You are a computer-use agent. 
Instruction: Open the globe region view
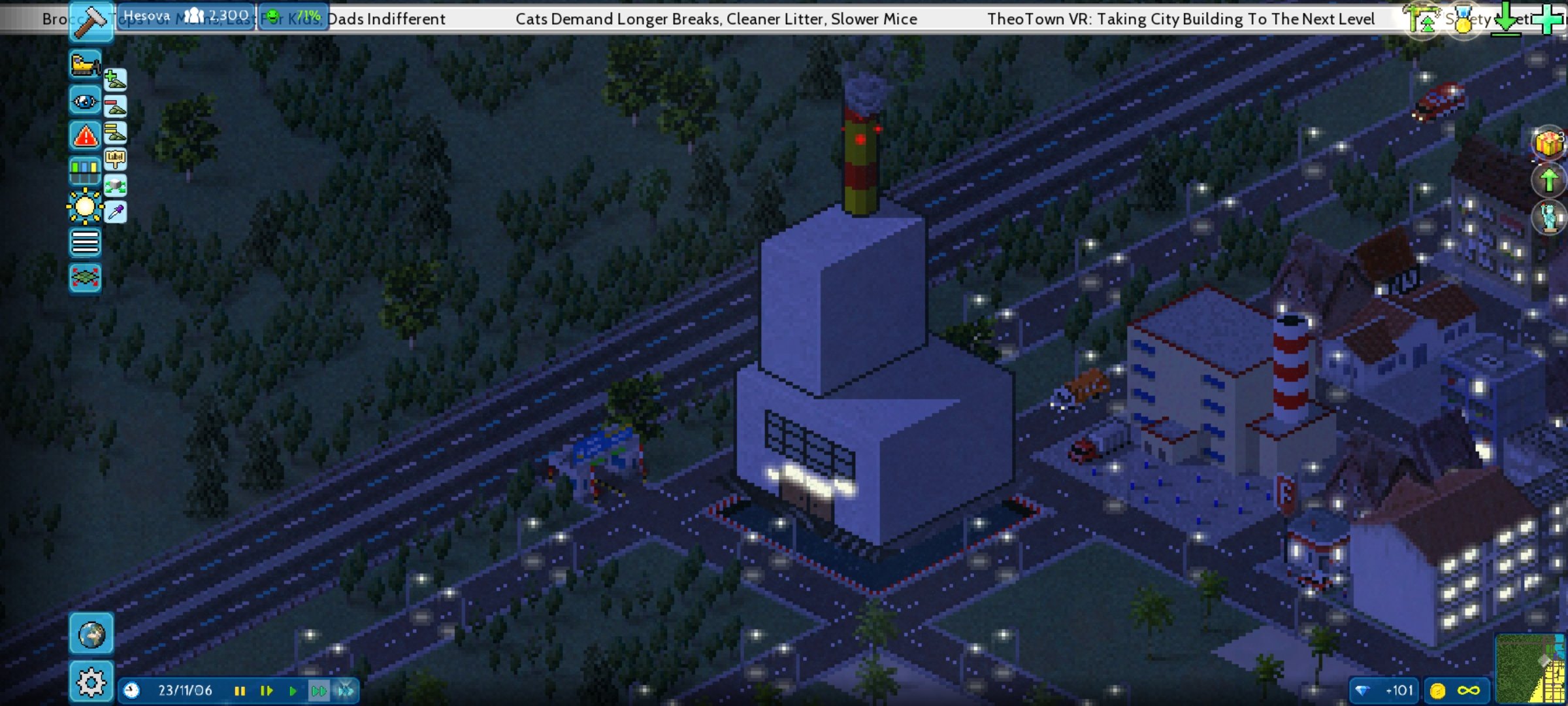91,634
